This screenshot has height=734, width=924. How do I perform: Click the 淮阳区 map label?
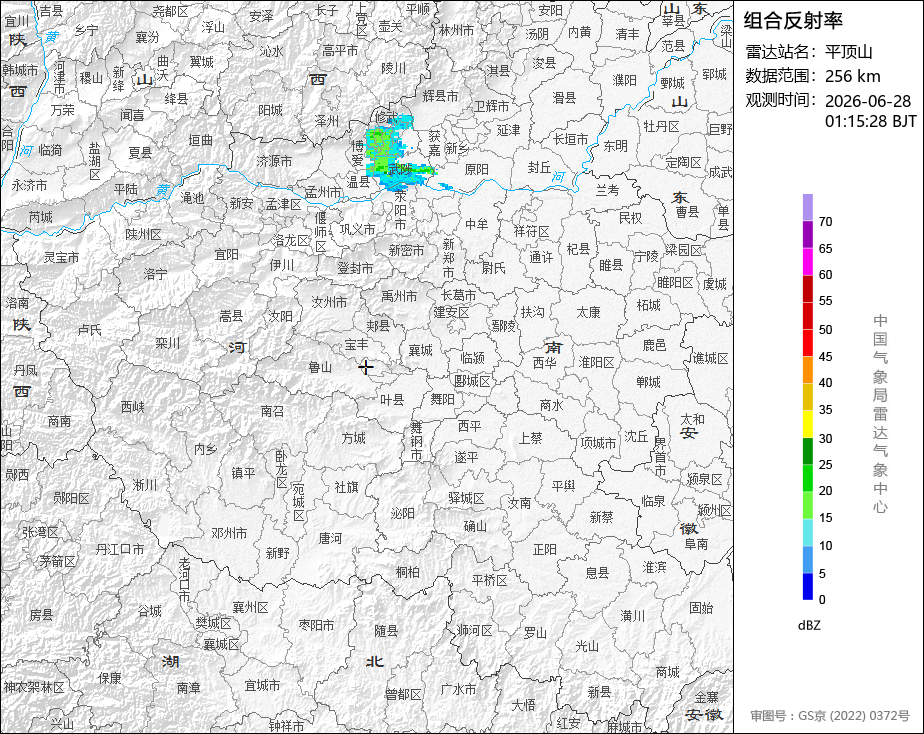596,362
